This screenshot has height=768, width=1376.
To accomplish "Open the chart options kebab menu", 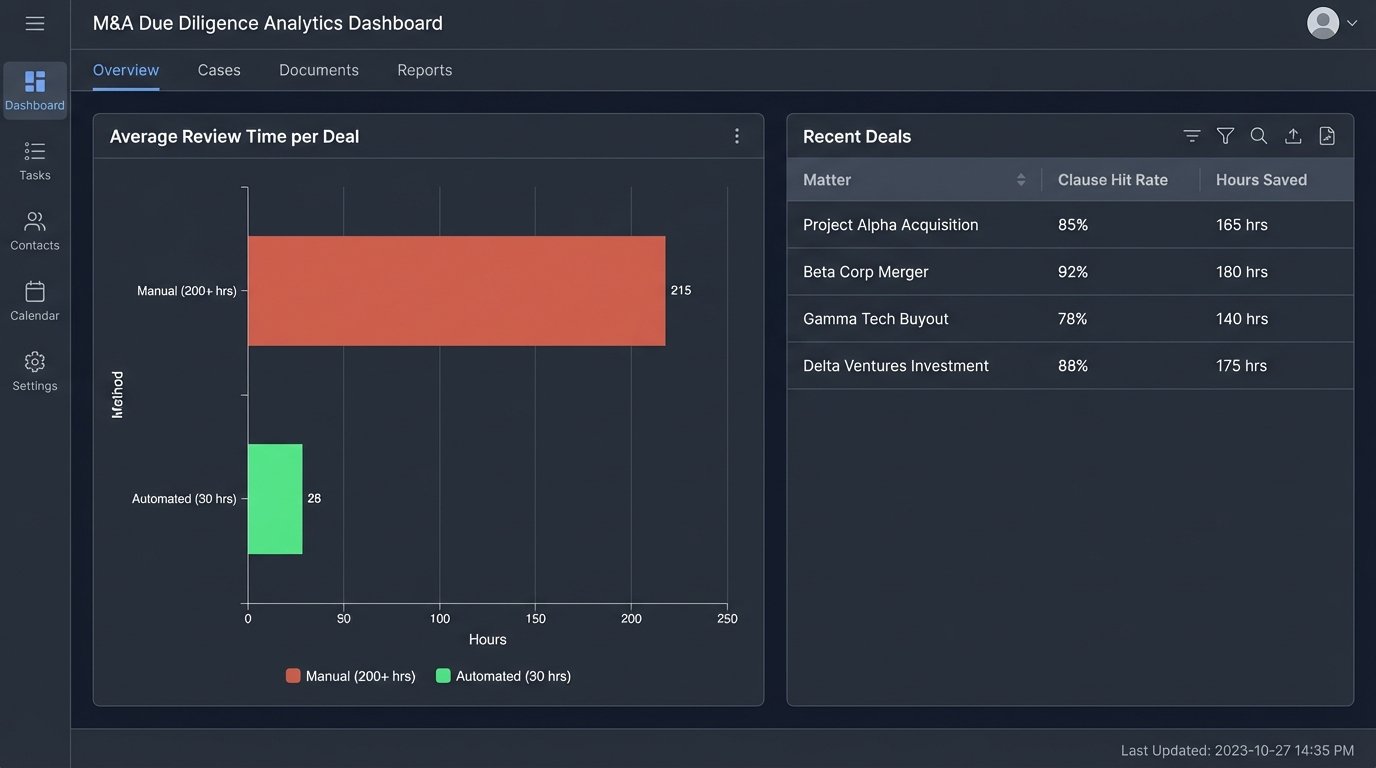I will coord(737,135).
